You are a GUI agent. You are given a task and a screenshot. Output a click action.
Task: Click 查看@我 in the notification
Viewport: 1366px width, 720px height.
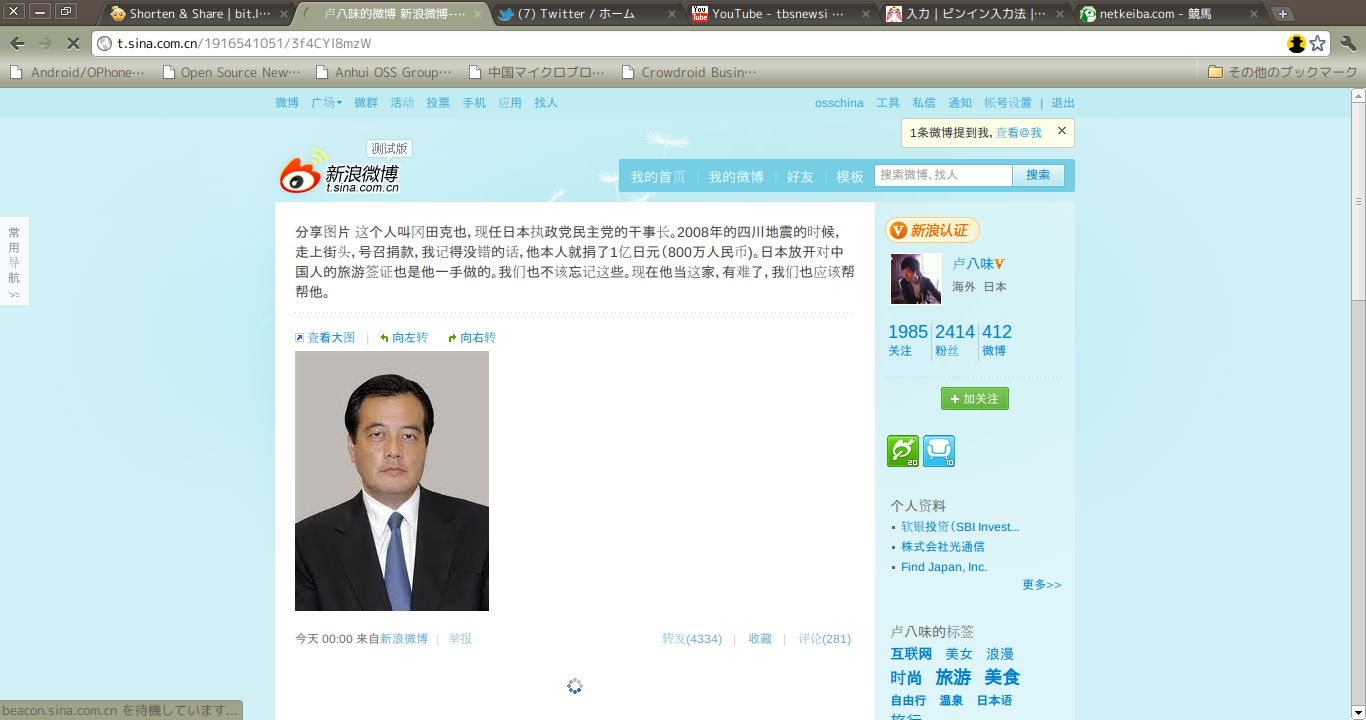click(x=1019, y=132)
